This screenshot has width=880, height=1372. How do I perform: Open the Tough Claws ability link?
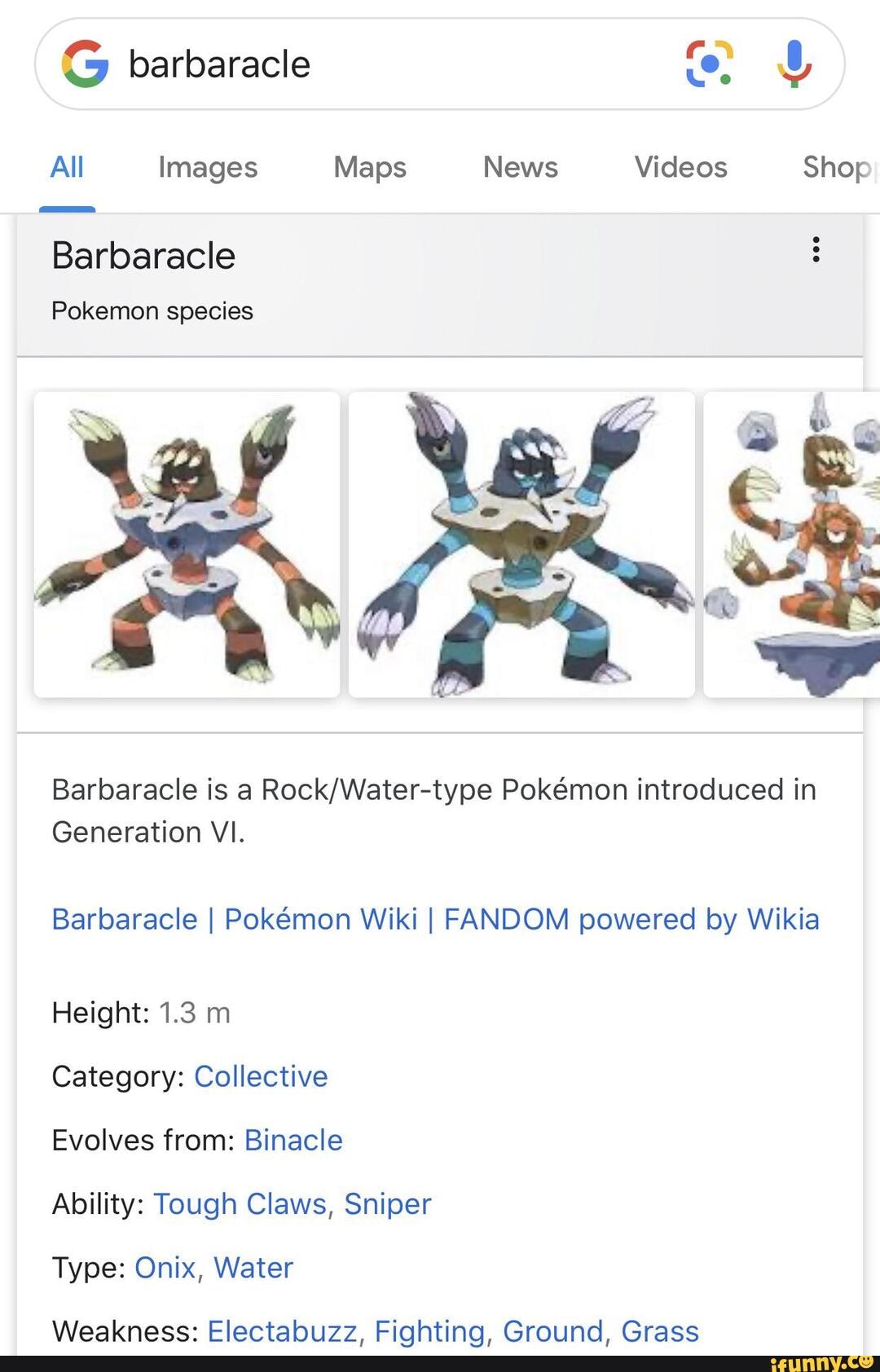(240, 1203)
